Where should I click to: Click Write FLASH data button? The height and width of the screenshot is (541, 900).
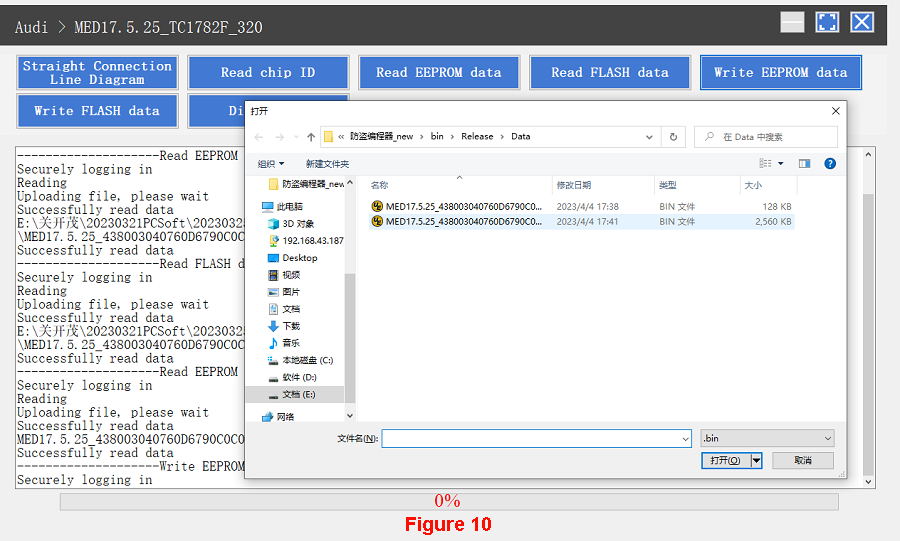[97, 111]
